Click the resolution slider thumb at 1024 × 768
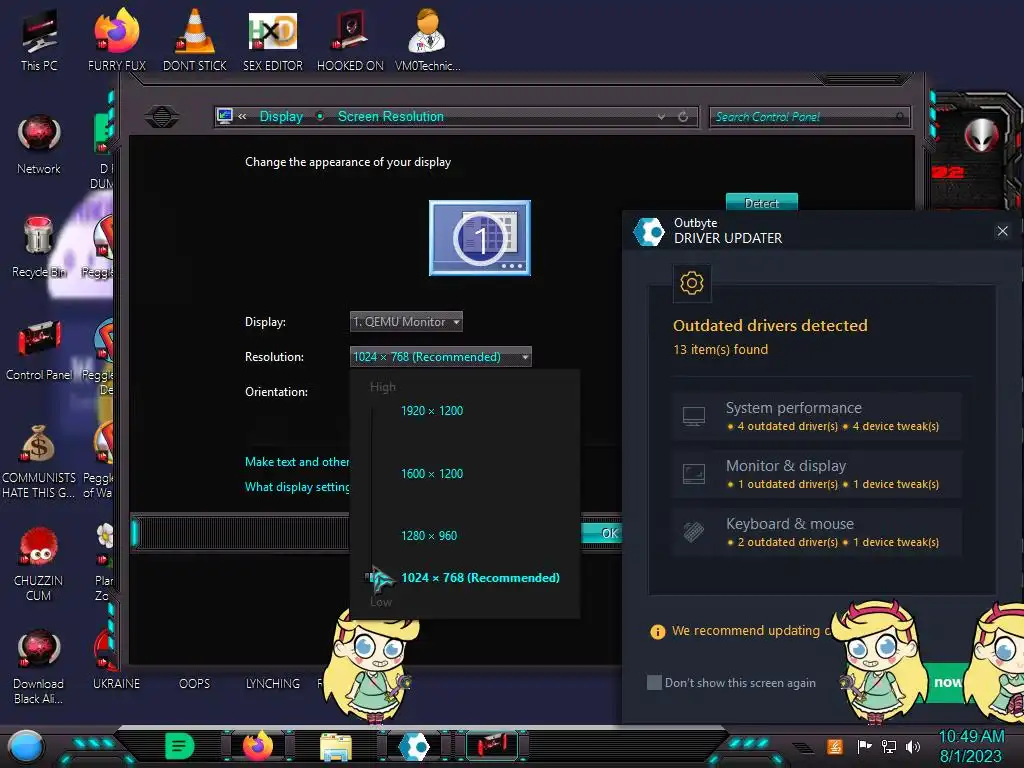 coord(373,577)
